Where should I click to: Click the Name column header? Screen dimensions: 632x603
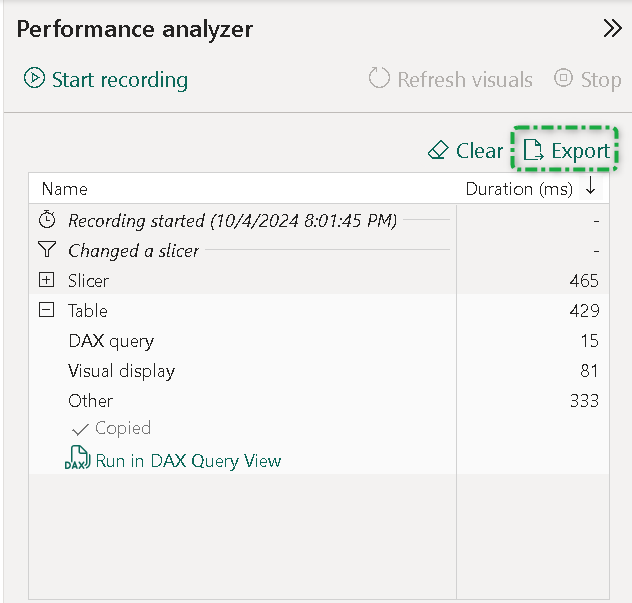point(65,189)
